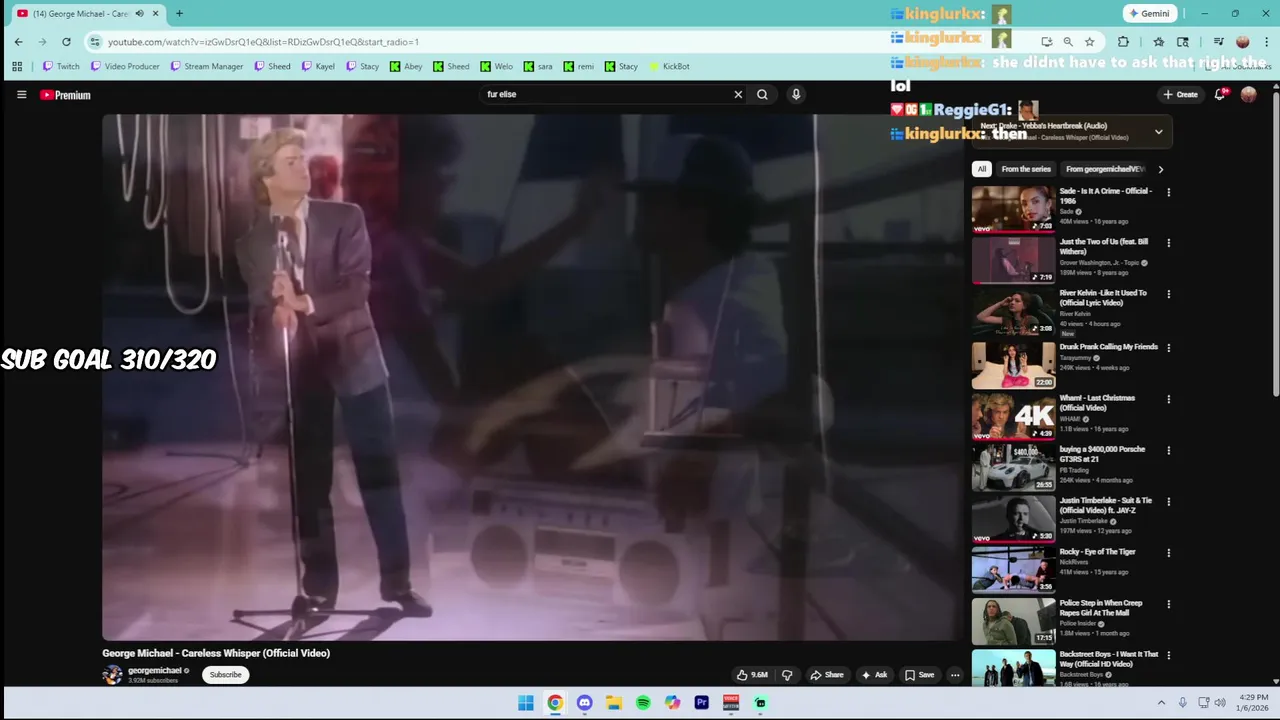
Task: Dislike the Careless Whisper video
Action: [x=787, y=675]
